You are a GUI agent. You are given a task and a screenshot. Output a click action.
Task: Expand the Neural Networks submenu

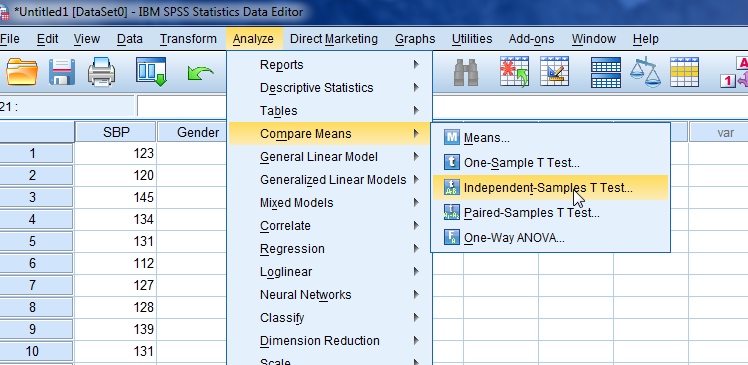tap(330, 295)
